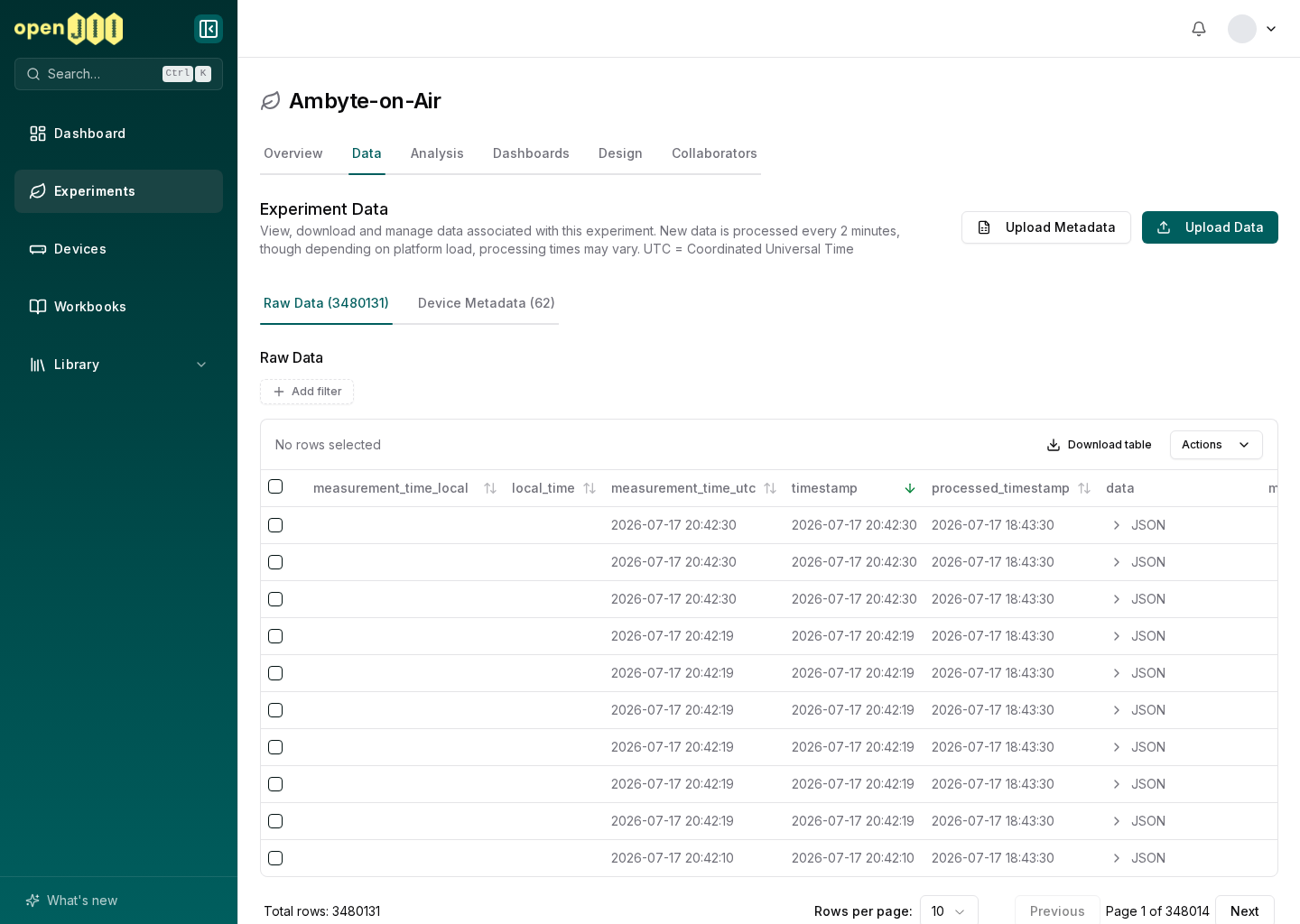Check the second row at 20:42:30
The height and width of the screenshot is (924, 1300).
[275, 562]
